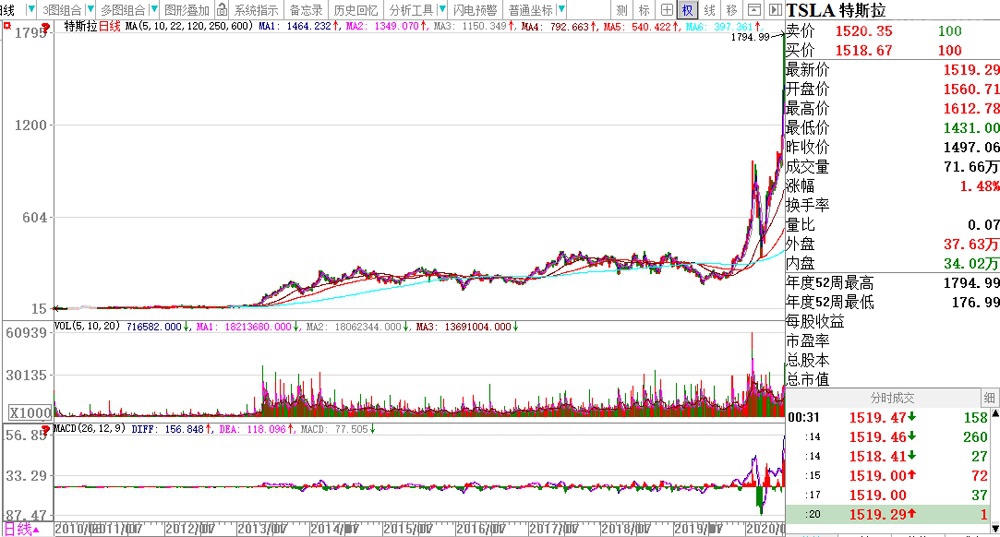
Task: Open the 普通坐标 coordinate dropdown
Action: [x=560, y=9]
